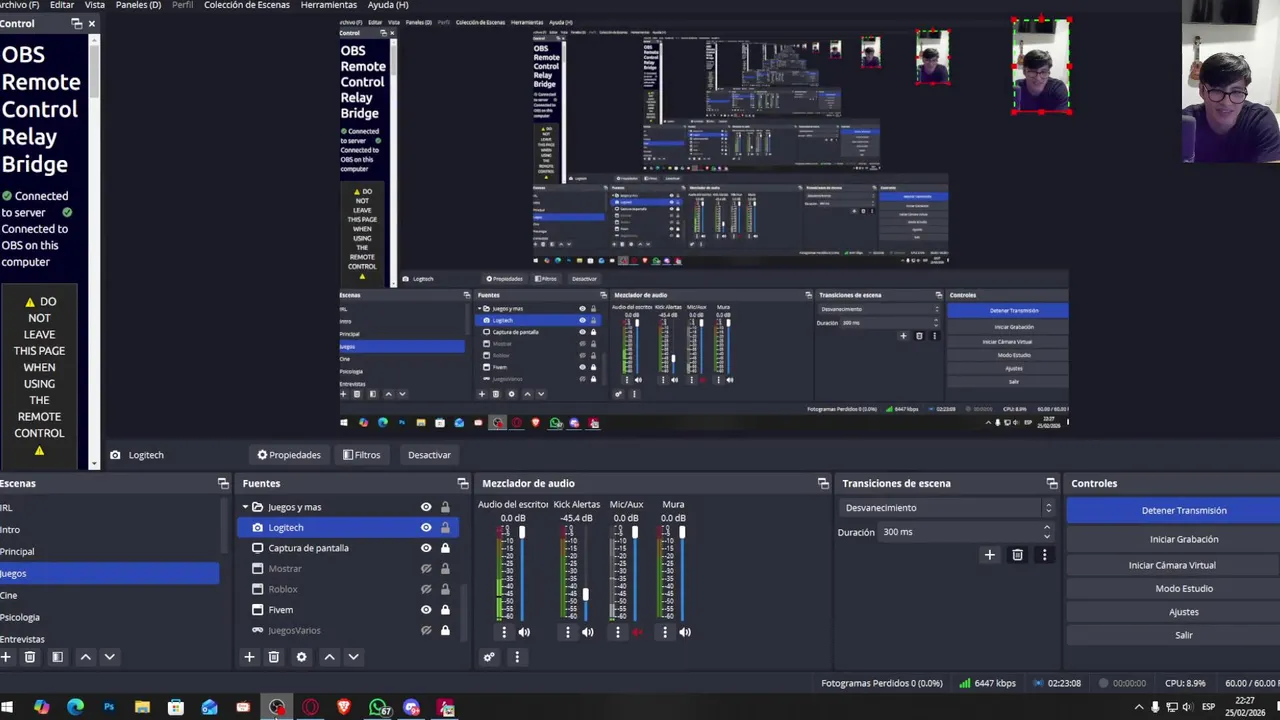Remove selected source with trash icon
This screenshot has width=1280, height=720.
273,657
